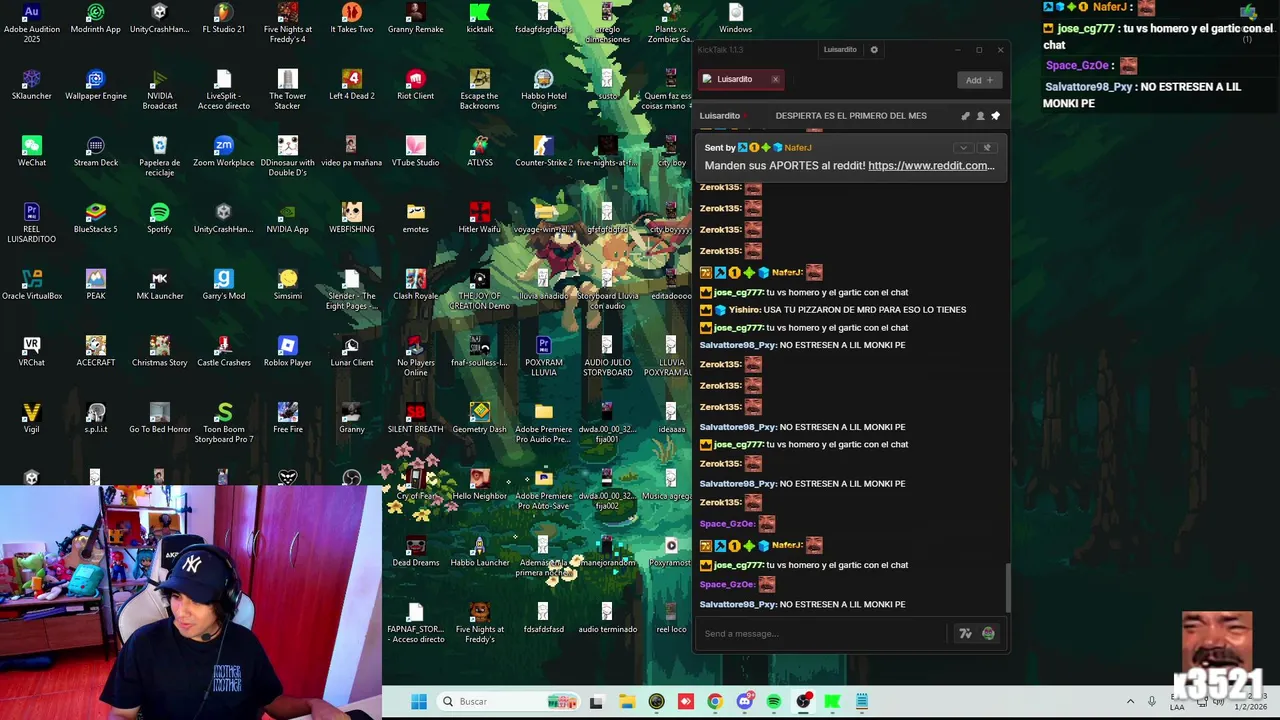Open KickTalk settings gear icon

tap(874, 49)
